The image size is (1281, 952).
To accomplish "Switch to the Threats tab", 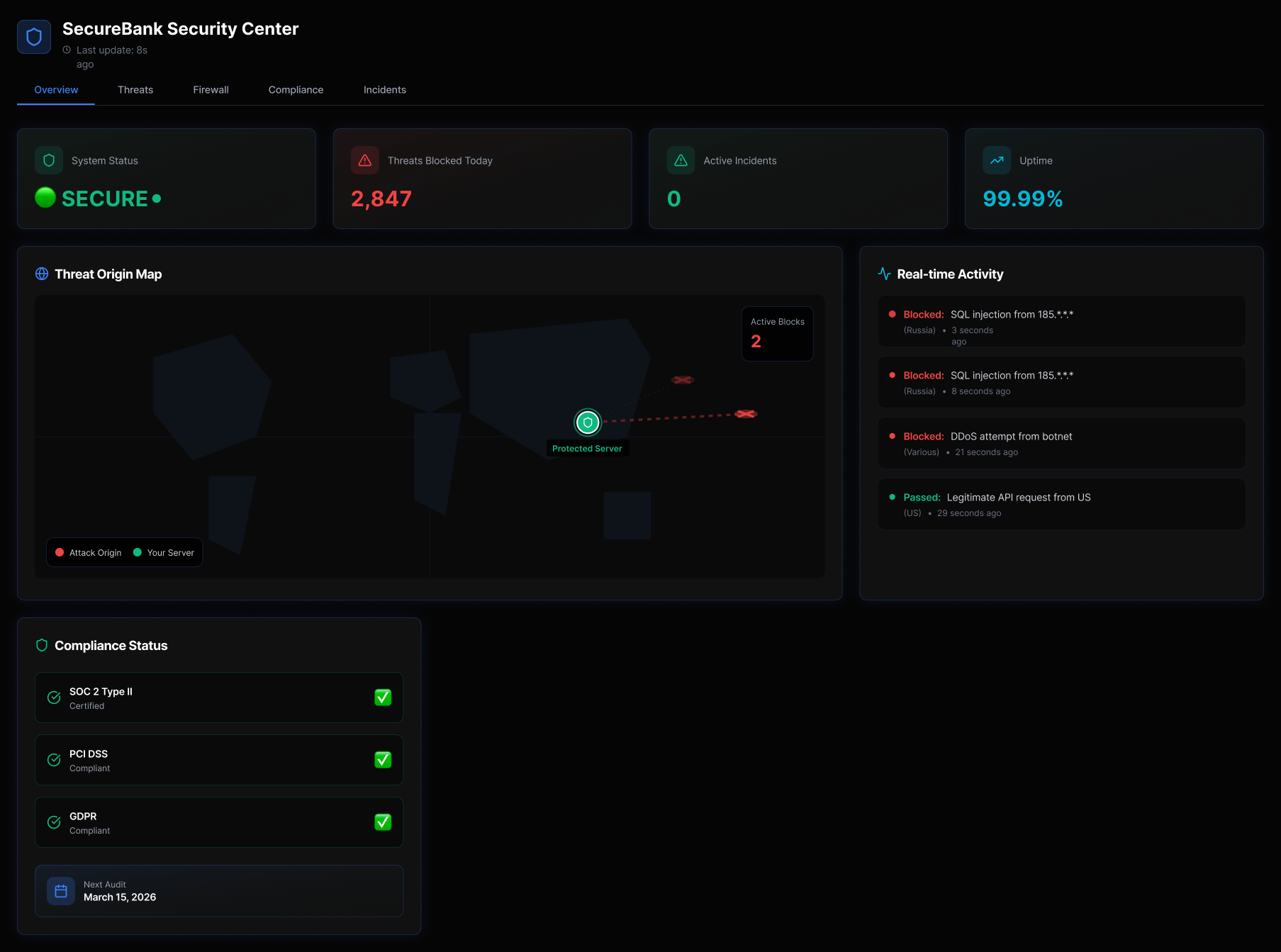I will pos(135,90).
